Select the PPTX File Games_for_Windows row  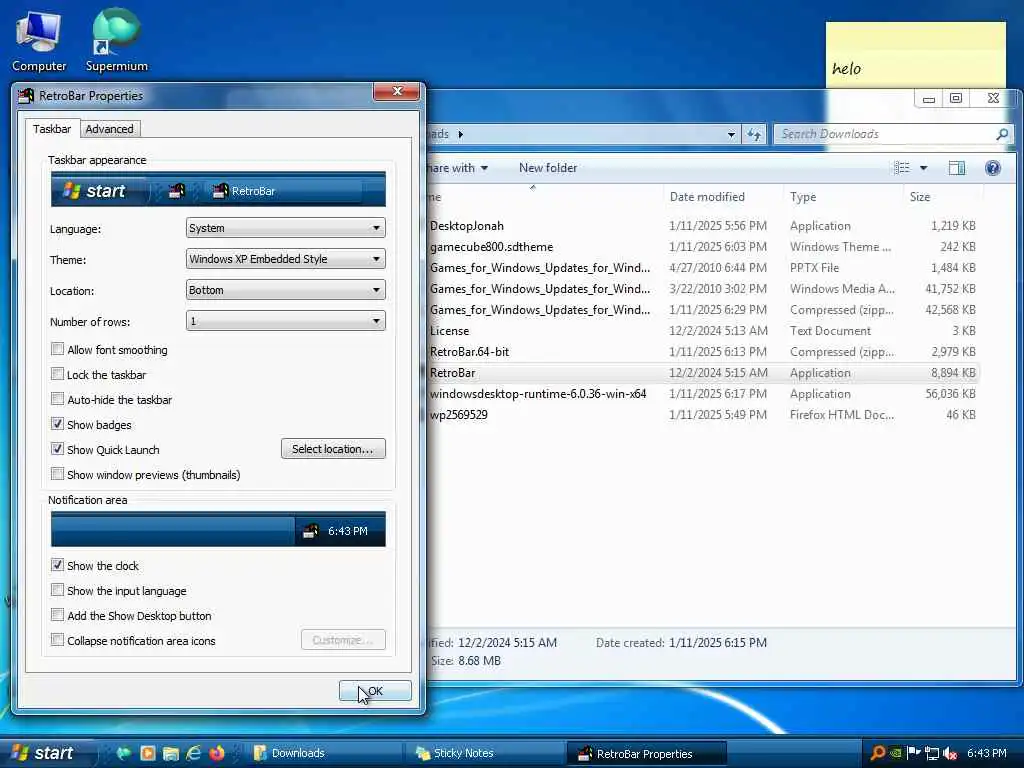pos(702,268)
